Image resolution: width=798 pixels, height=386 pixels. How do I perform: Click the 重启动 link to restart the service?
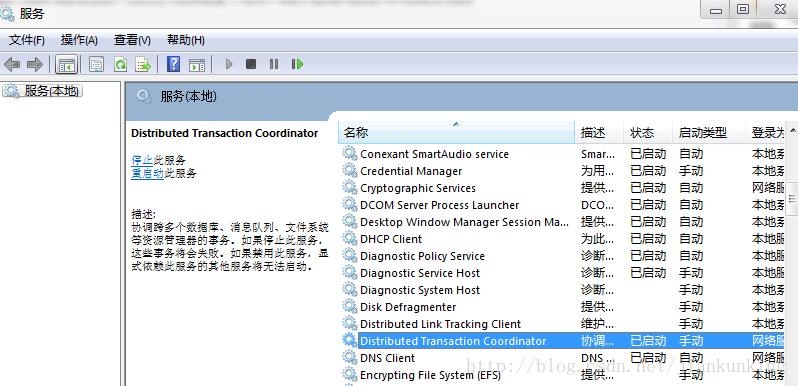[x=148, y=173]
